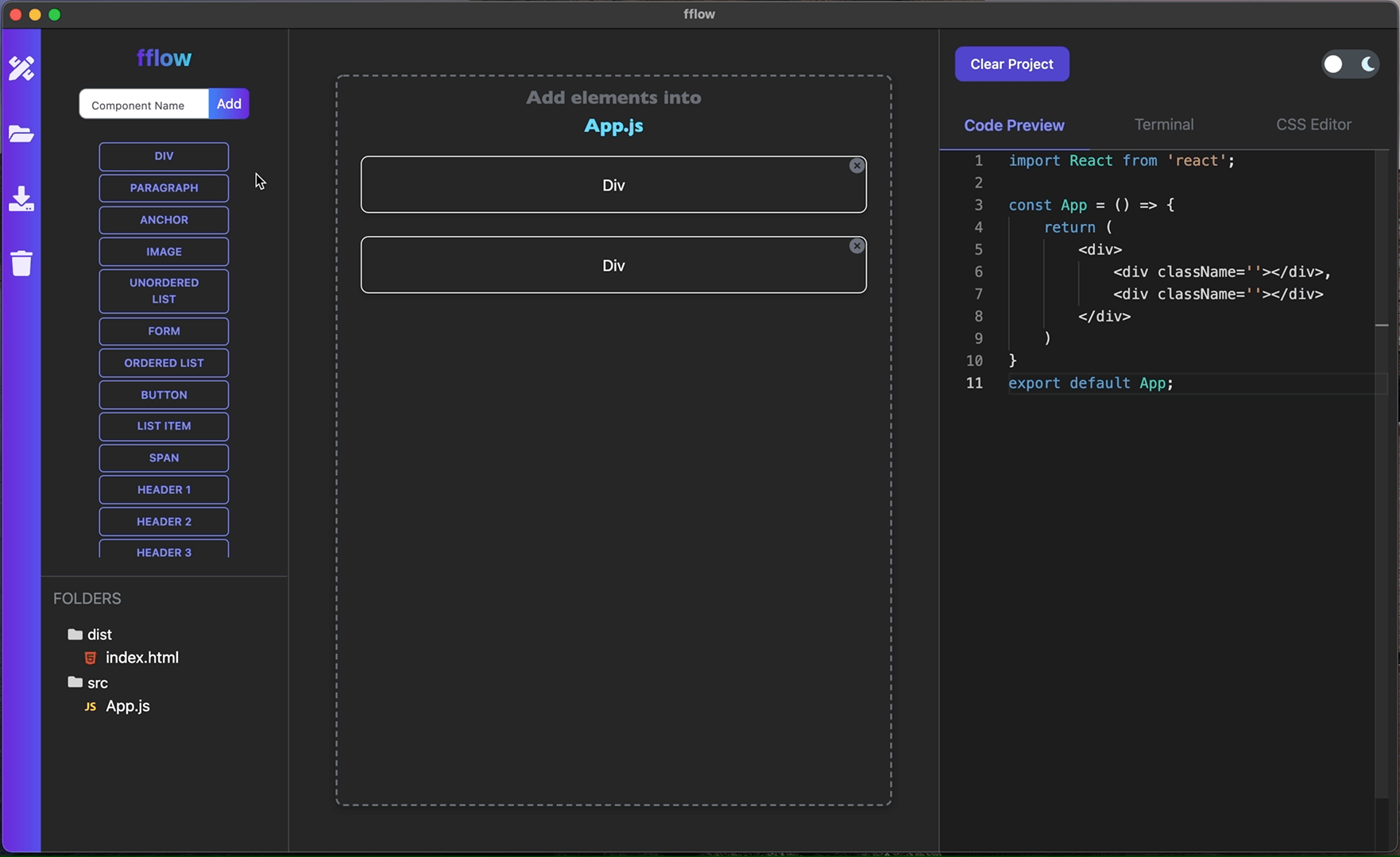This screenshot has width=1400, height=857.
Task: Click the HTML5 icon next to index.html
Action: pyautogui.click(x=91, y=658)
